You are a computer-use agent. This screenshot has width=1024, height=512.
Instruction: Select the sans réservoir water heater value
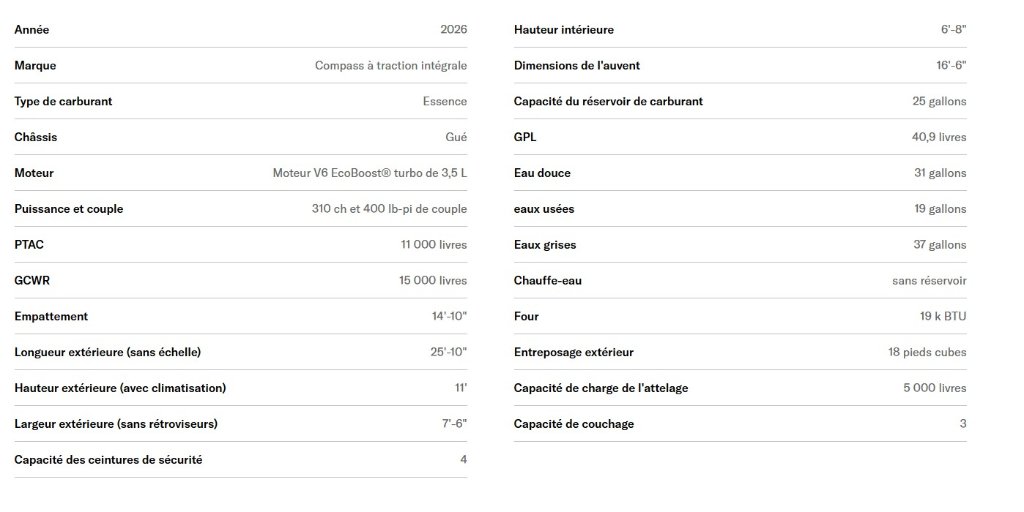[929, 281]
